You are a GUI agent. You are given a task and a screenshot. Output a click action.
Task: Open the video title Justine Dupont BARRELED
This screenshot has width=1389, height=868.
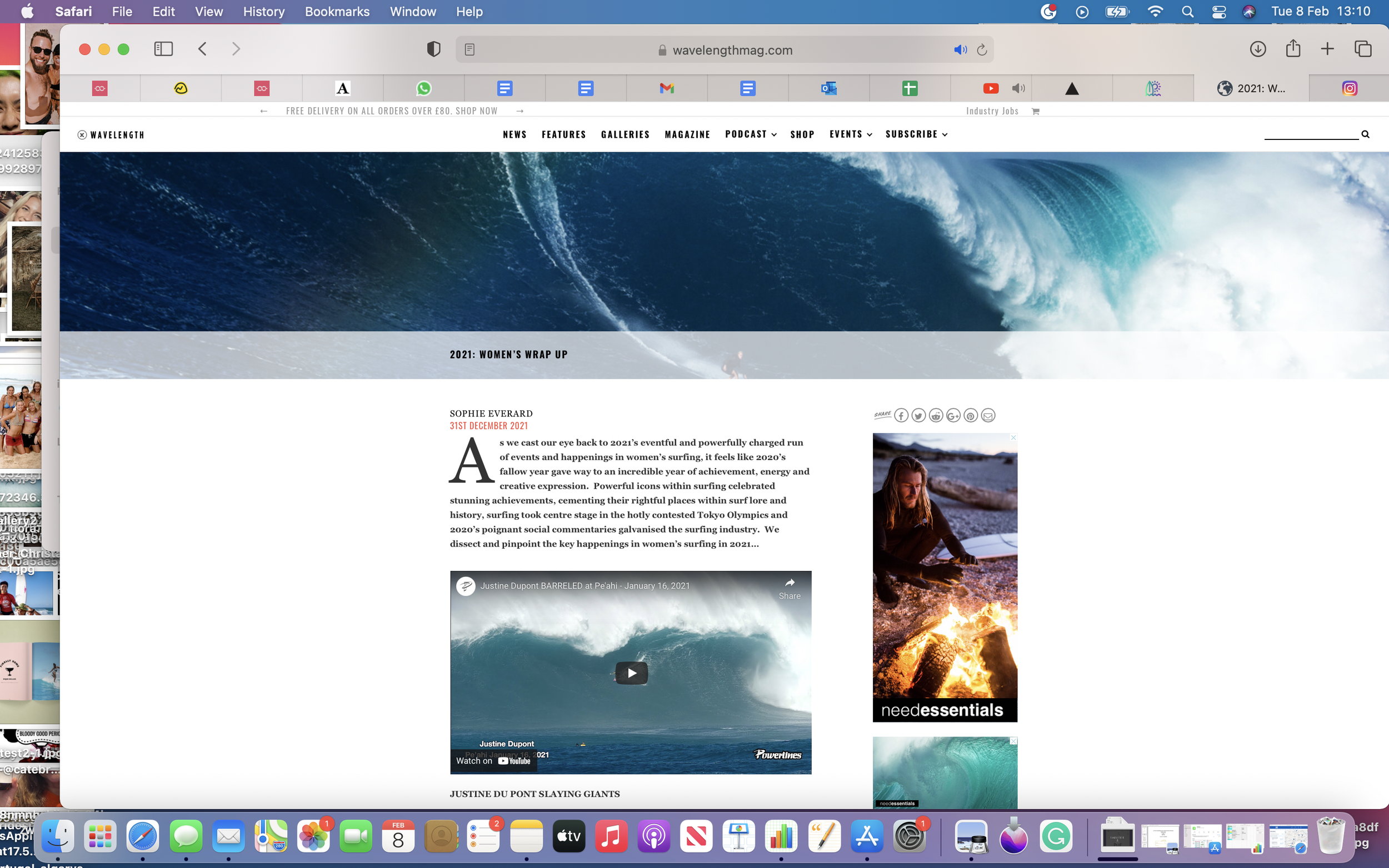coord(584,585)
